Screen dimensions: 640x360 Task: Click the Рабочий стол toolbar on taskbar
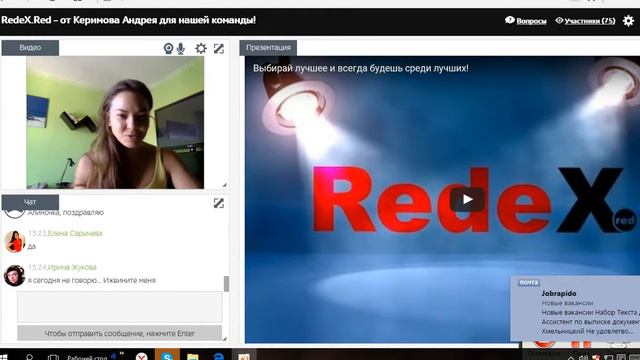(x=87, y=358)
